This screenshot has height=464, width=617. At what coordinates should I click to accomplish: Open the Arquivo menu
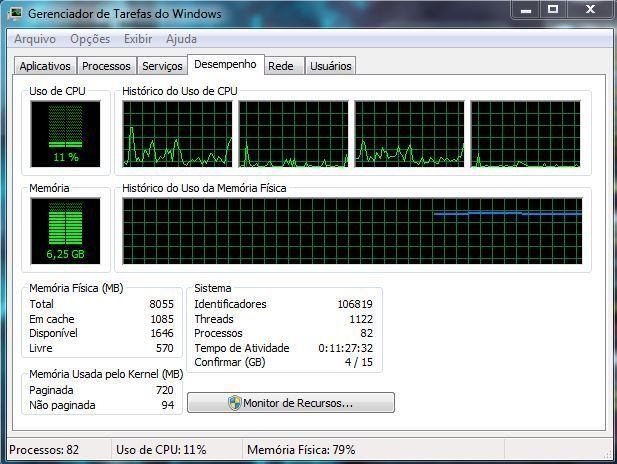click(35, 39)
